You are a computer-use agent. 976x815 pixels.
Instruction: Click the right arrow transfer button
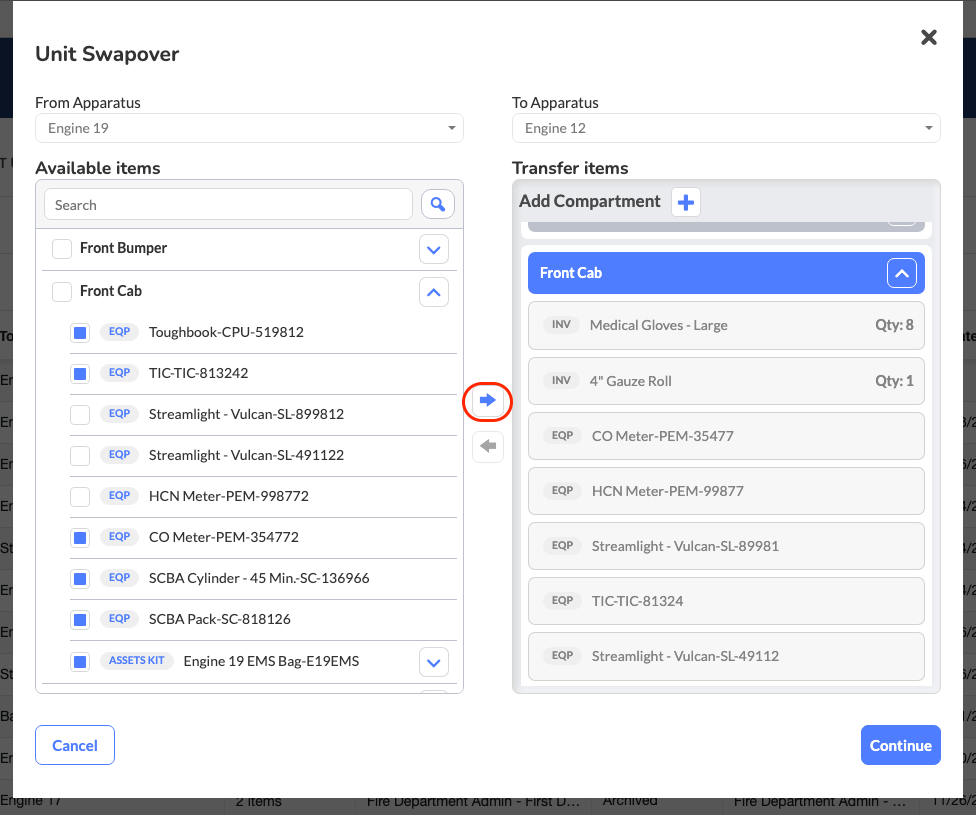pos(487,400)
